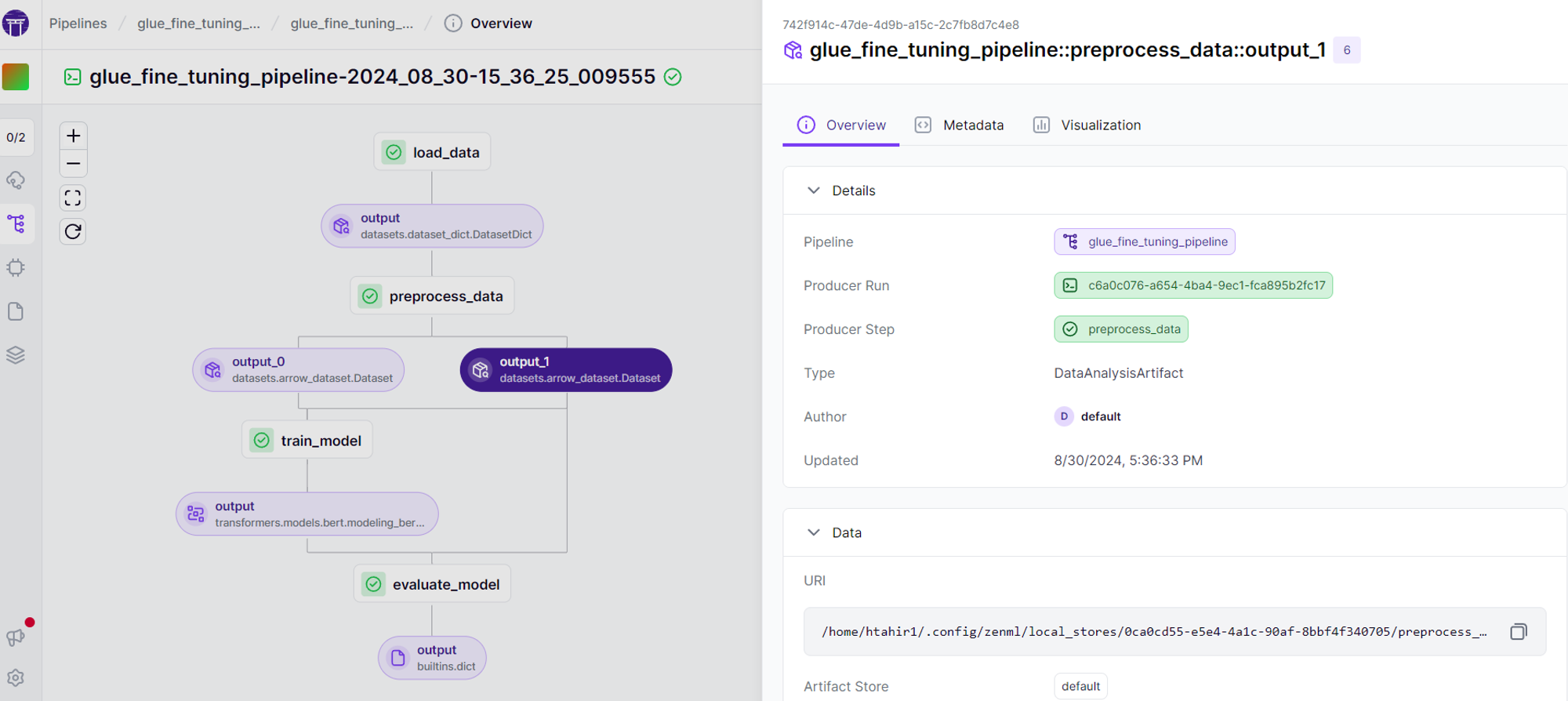Screen dimensions: 1568x701
Task: Open the glue_fine_tuning_pipeline pipeline tag
Action: pyautogui.click(x=1145, y=242)
